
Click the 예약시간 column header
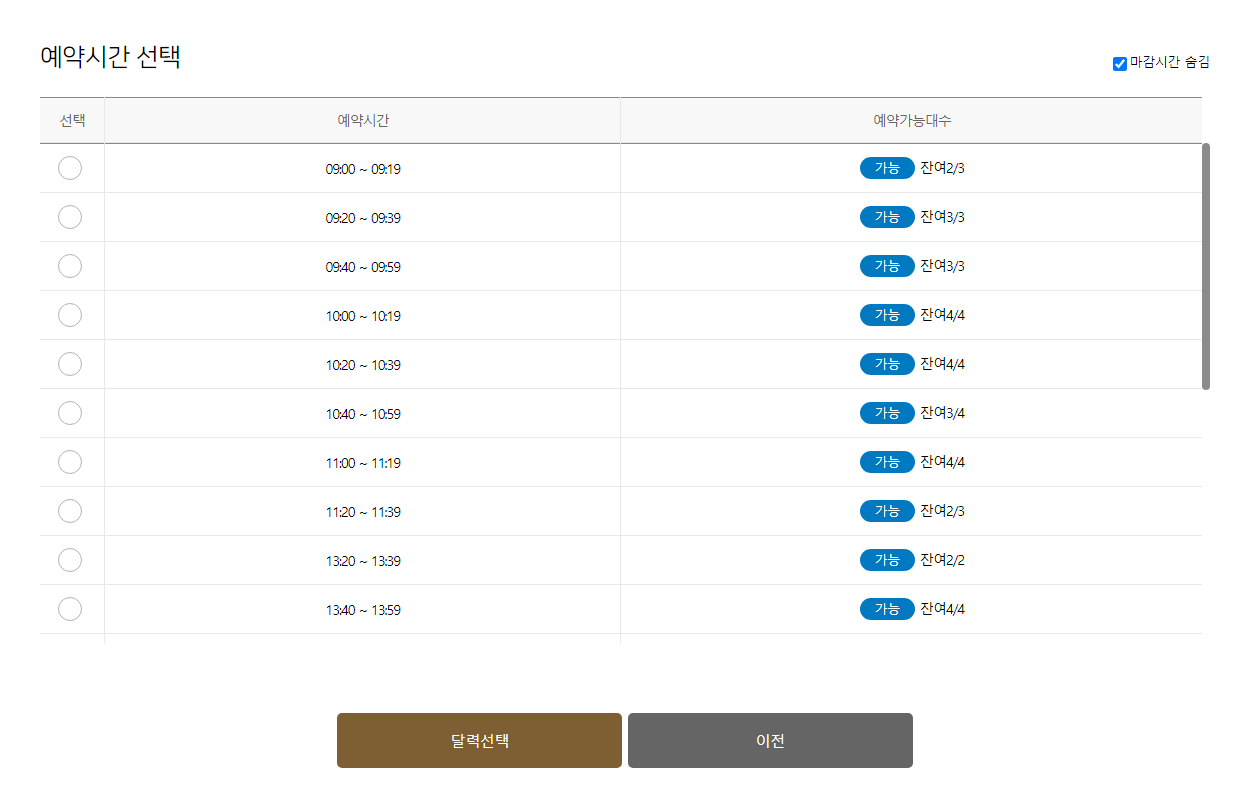(x=363, y=119)
